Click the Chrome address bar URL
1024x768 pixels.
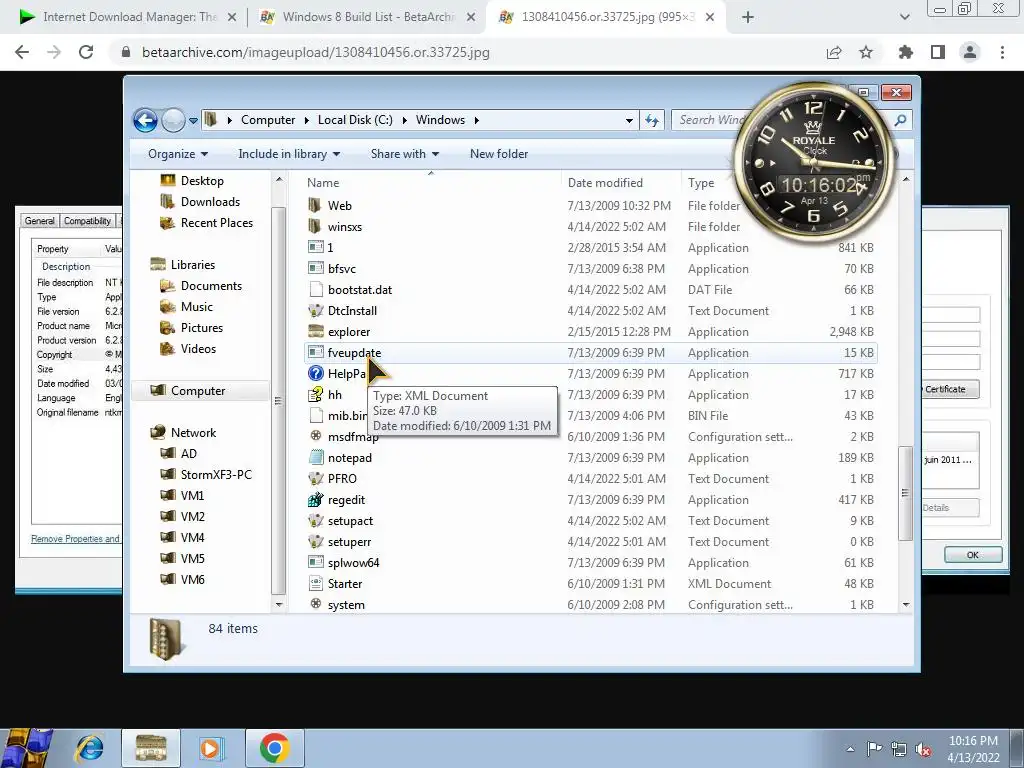pyautogui.click(x=315, y=52)
